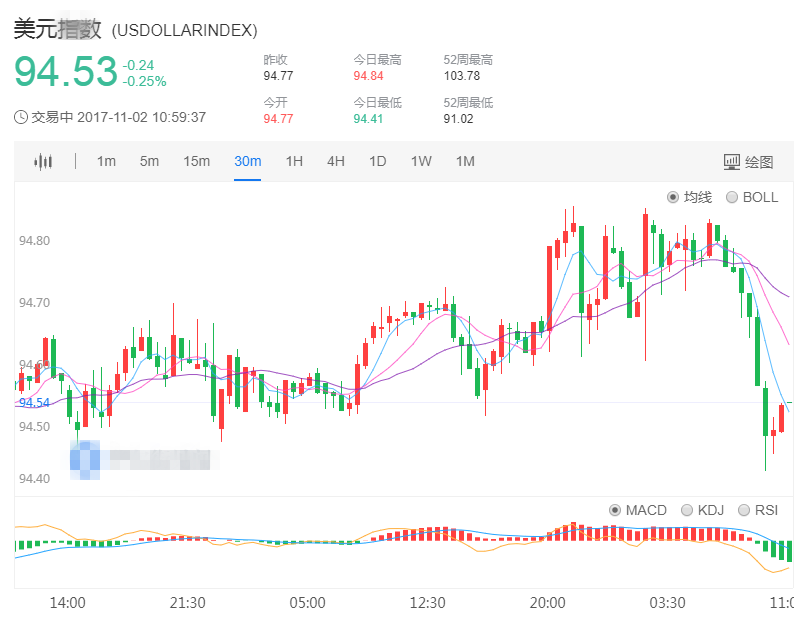Switch to the 1D timeframe
This screenshot has height=632, width=805.
(x=377, y=161)
